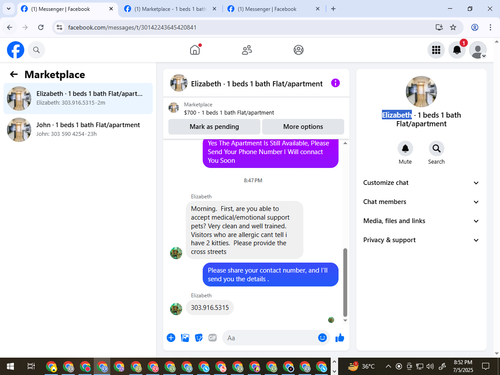Open more actions plus icon in composer
The width and height of the screenshot is (500, 375).
[171, 338]
